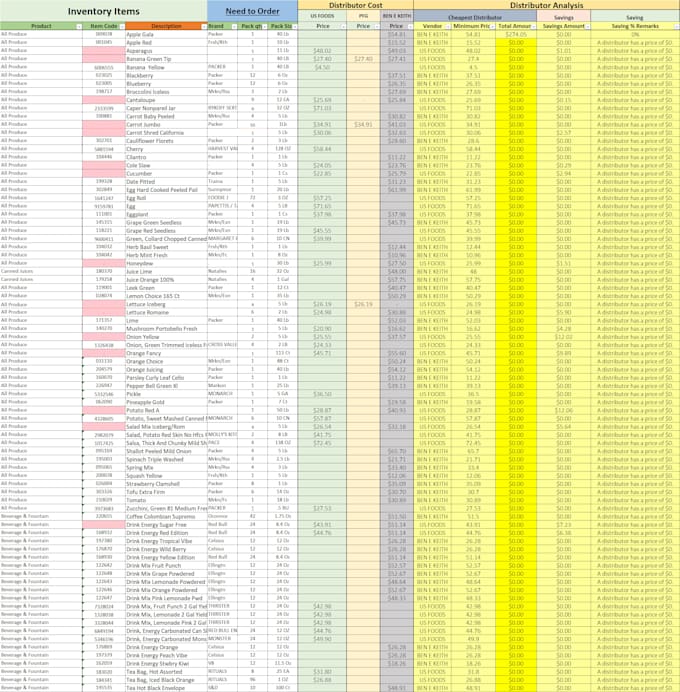680x692 pixels.
Task: Select the Asparagus description cell
Action: click(x=166, y=51)
